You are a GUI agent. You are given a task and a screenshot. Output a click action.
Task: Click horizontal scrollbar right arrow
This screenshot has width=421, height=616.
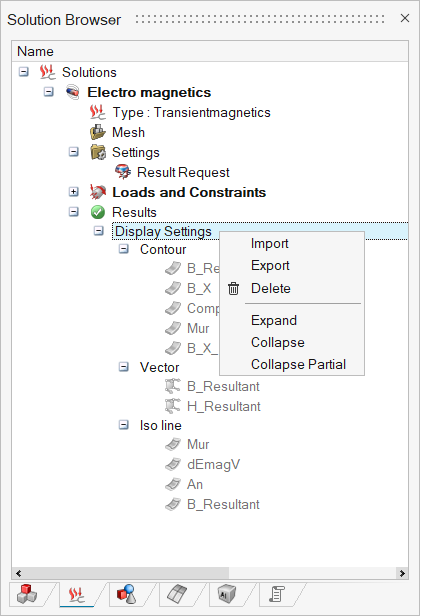[x=402, y=573]
